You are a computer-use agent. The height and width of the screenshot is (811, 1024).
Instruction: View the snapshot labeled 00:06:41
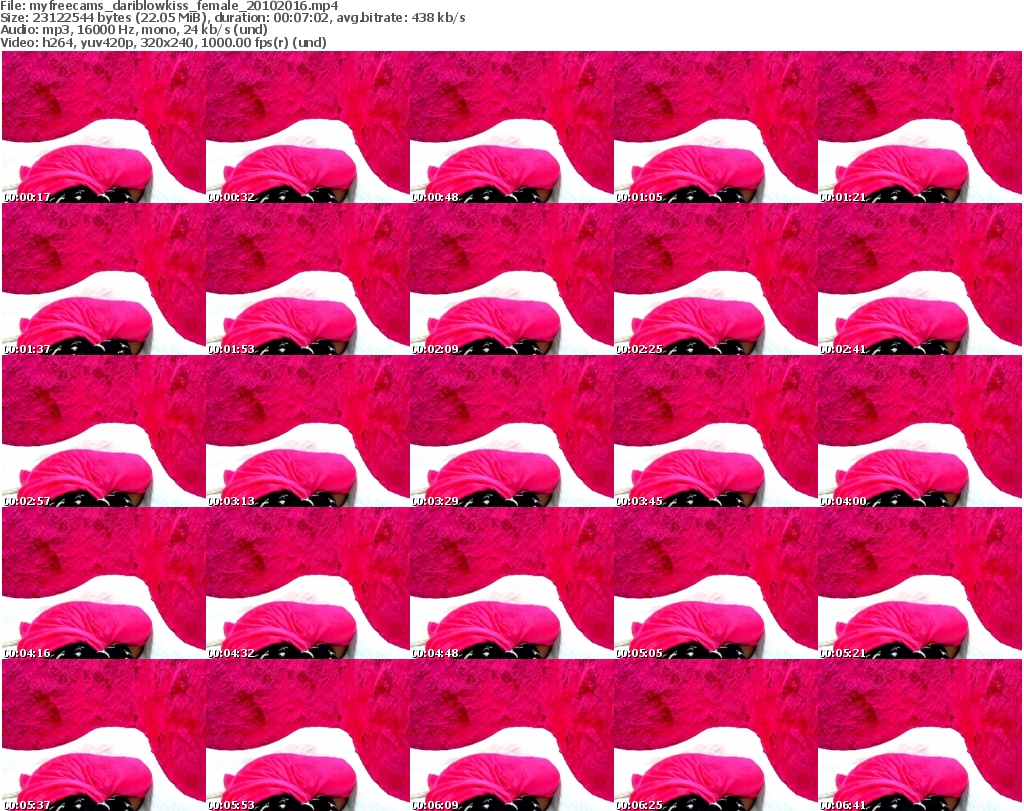920,735
